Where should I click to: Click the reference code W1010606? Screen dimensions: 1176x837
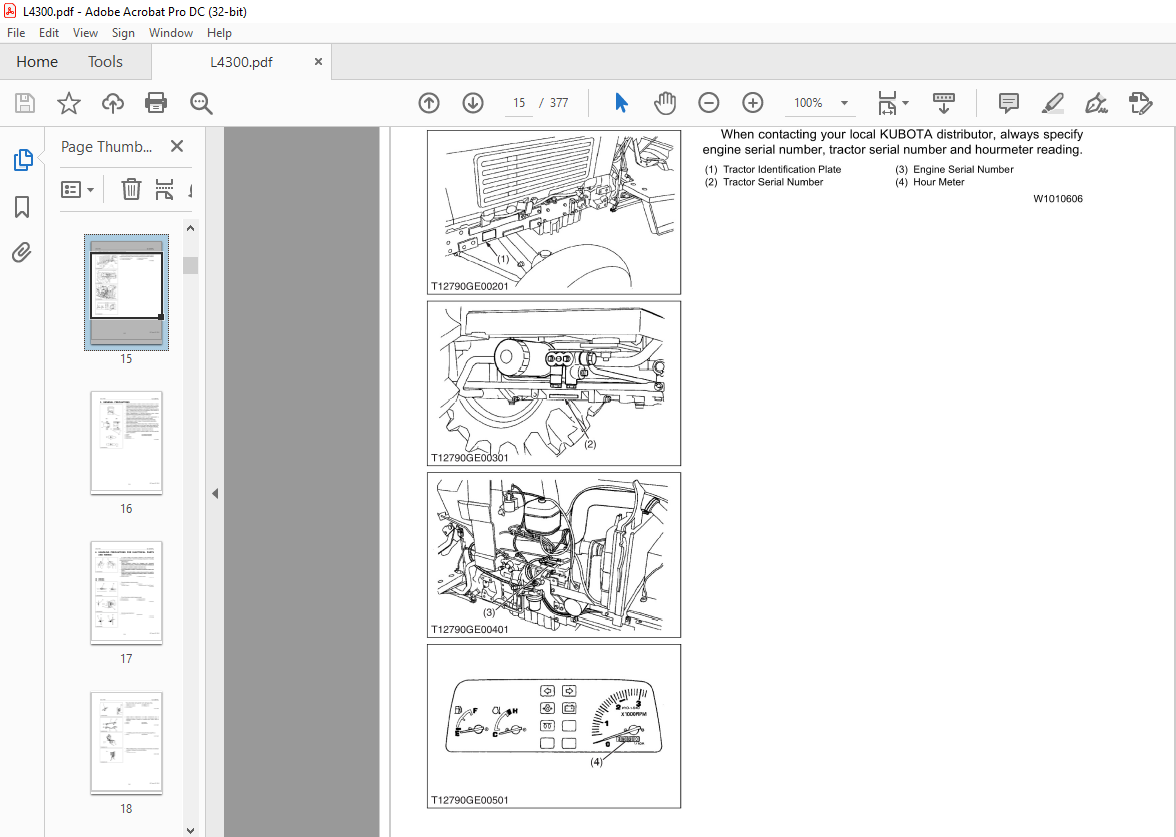pos(1058,199)
